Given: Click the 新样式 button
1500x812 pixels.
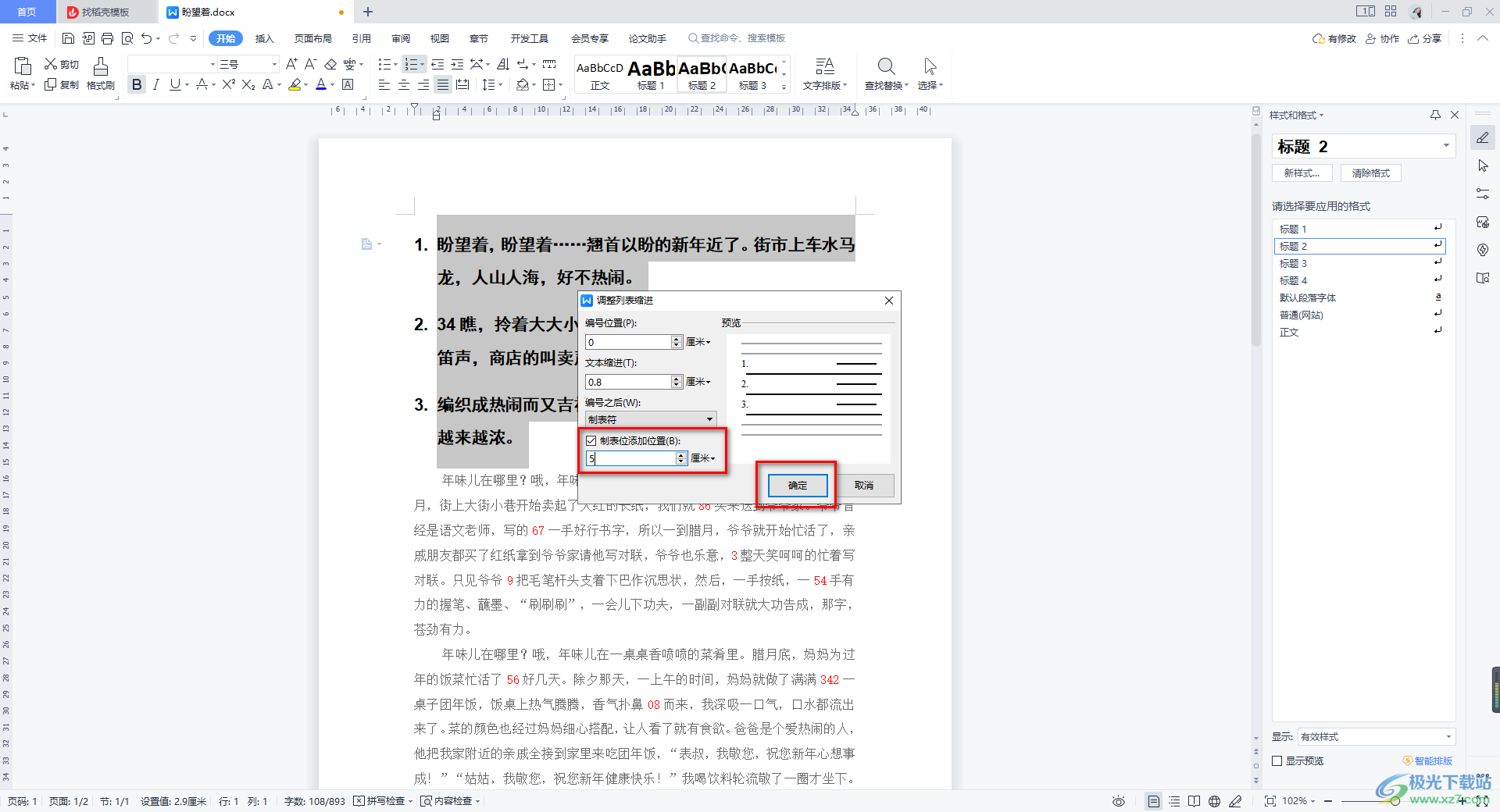Looking at the screenshot, I should click(1302, 173).
